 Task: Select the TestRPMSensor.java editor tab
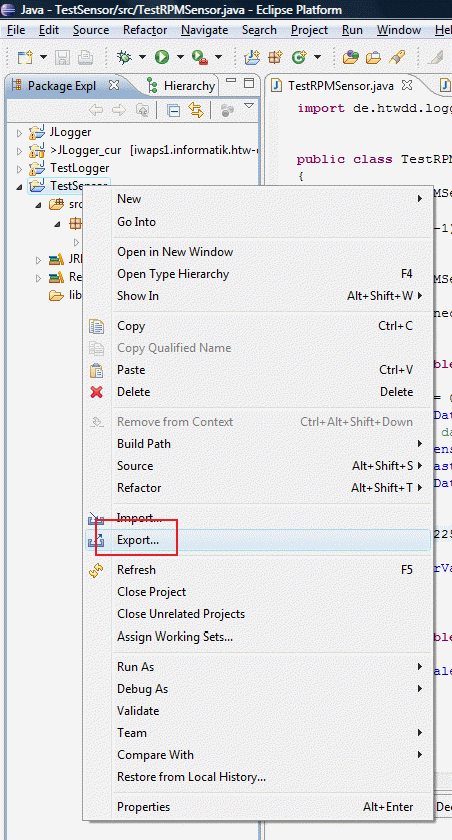[341, 86]
